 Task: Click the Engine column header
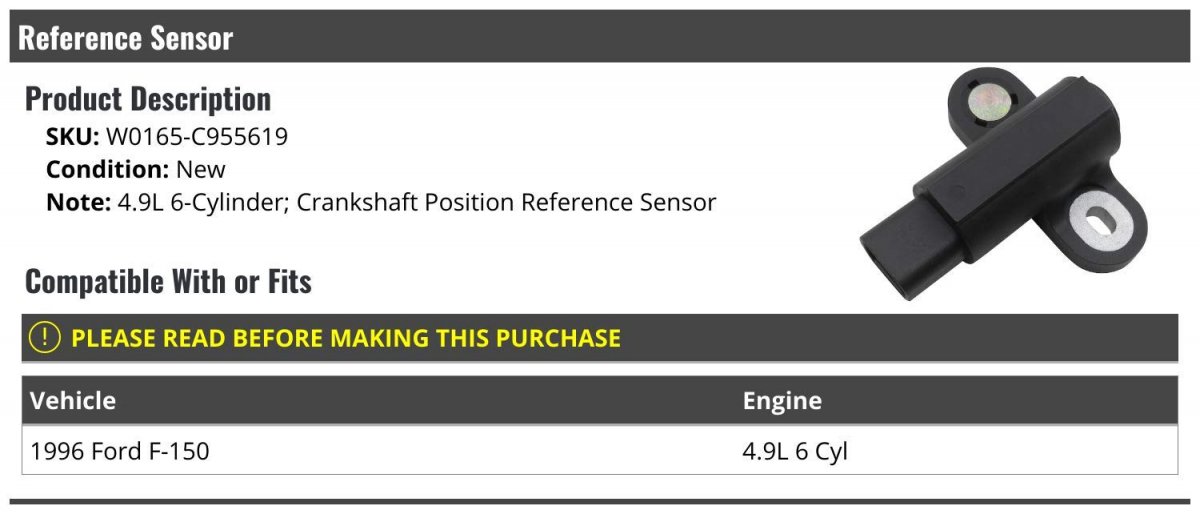[x=782, y=401]
